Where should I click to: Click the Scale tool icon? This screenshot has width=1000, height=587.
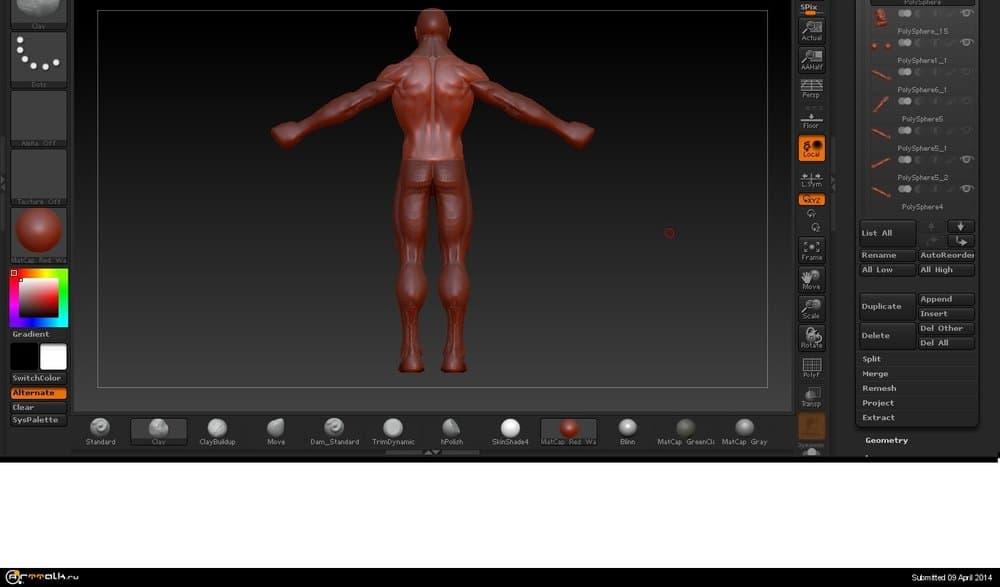pyautogui.click(x=811, y=308)
